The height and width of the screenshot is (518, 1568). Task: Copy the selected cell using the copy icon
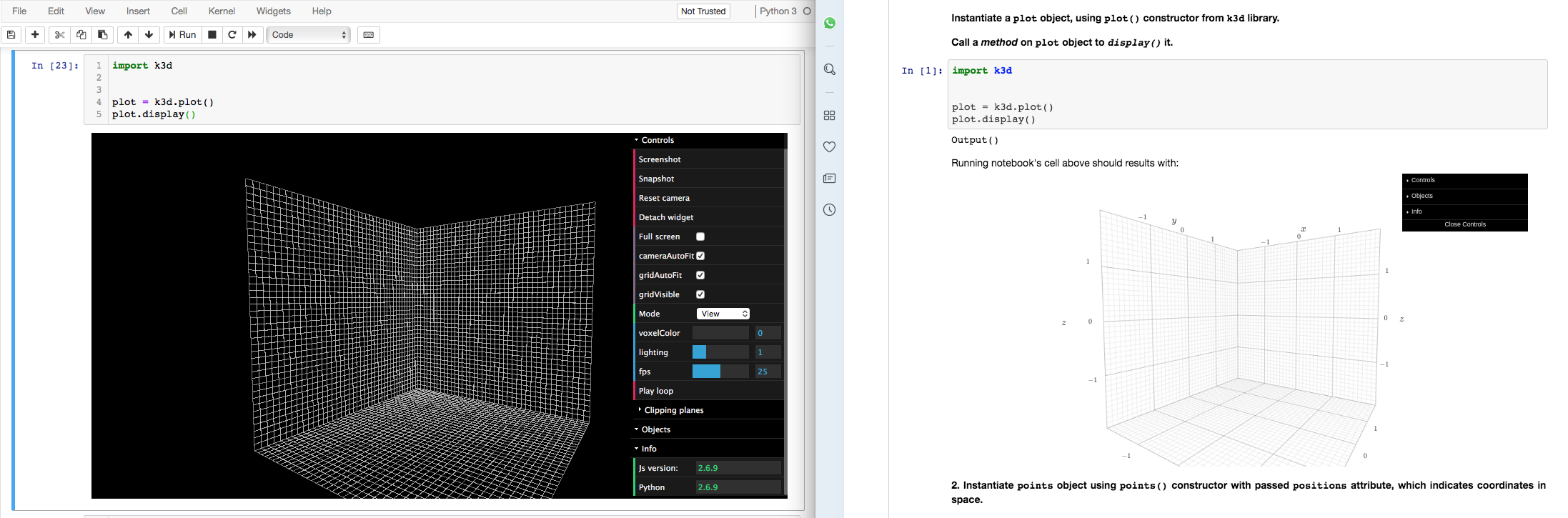point(81,34)
